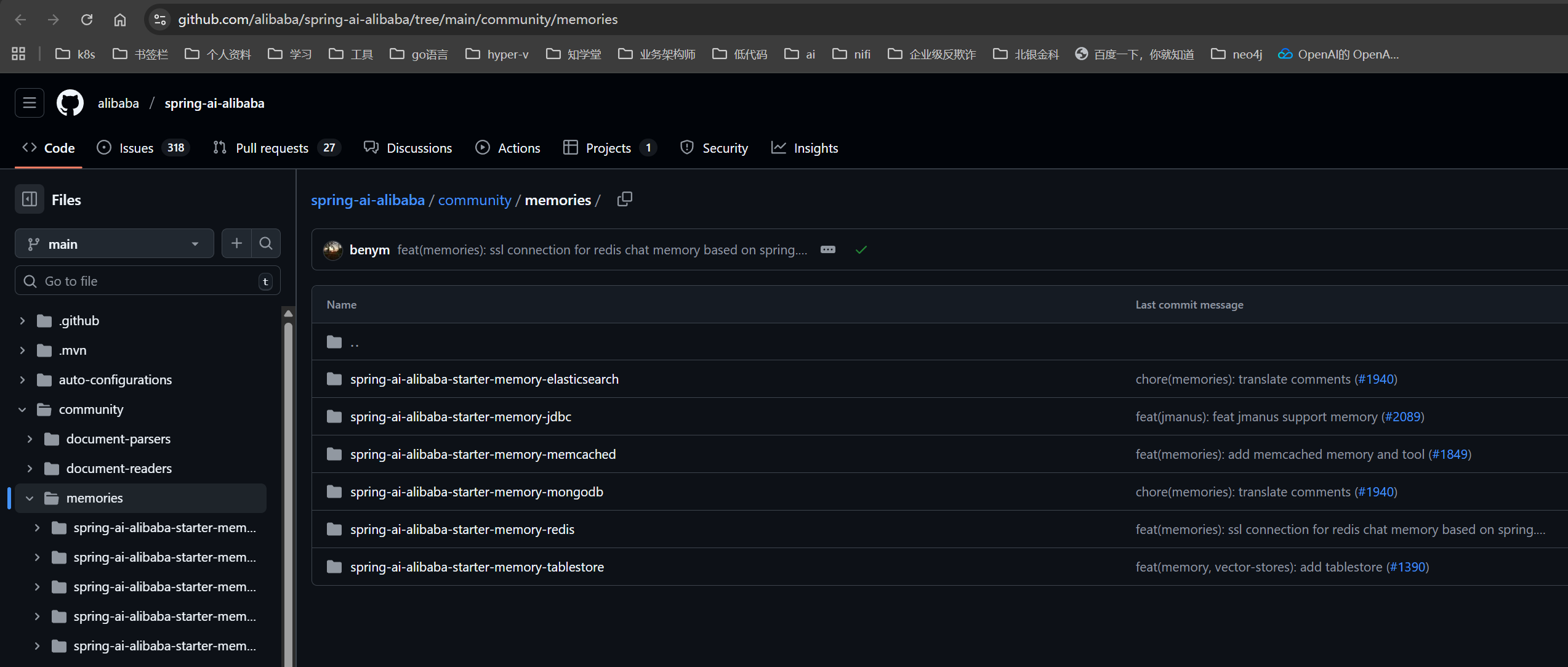The width and height of the screenshot is (1568, 667).
Task: Open the k8s bookmarks folder
Action: 76,54
